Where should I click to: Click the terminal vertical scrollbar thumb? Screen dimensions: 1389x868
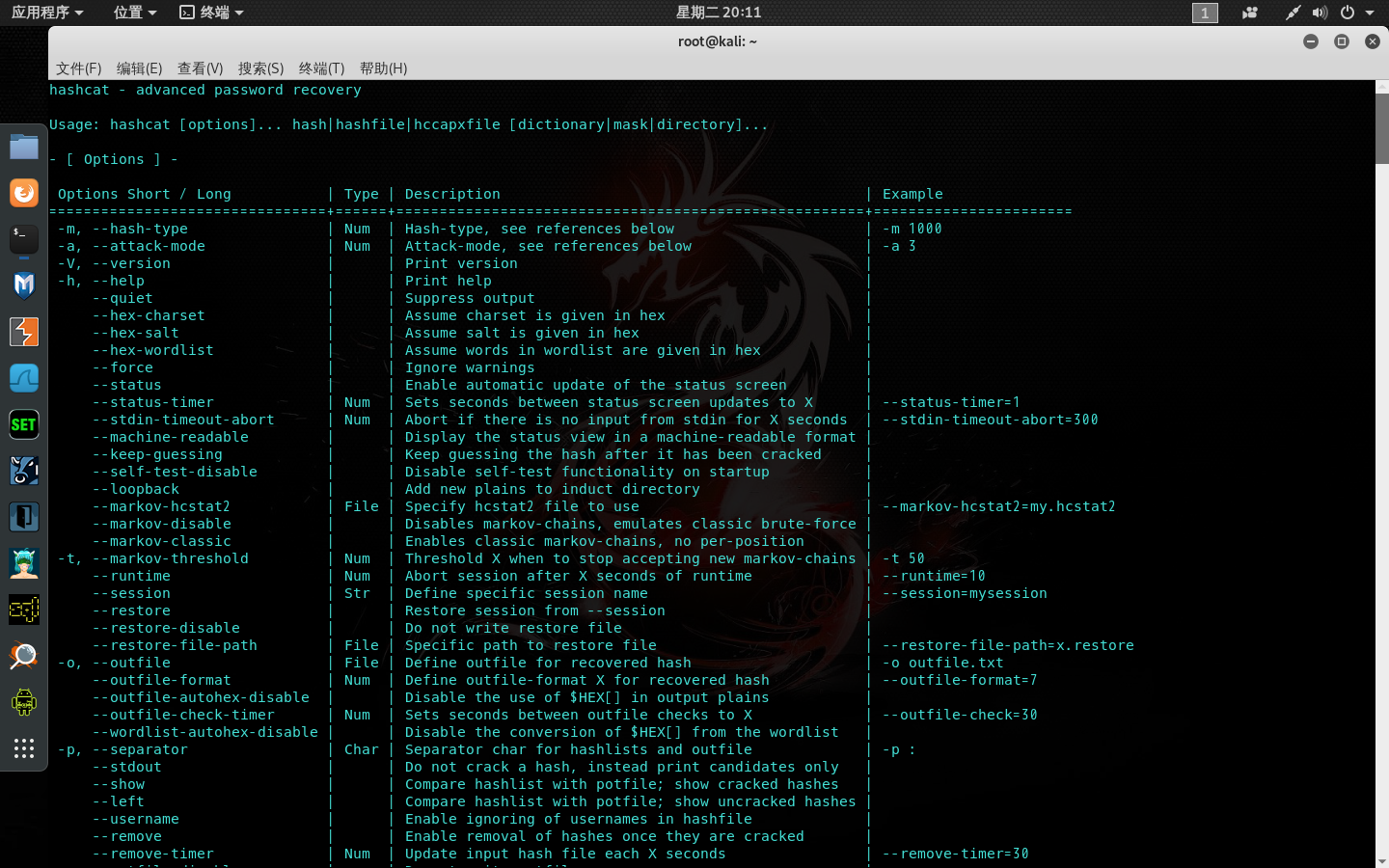1381,128
